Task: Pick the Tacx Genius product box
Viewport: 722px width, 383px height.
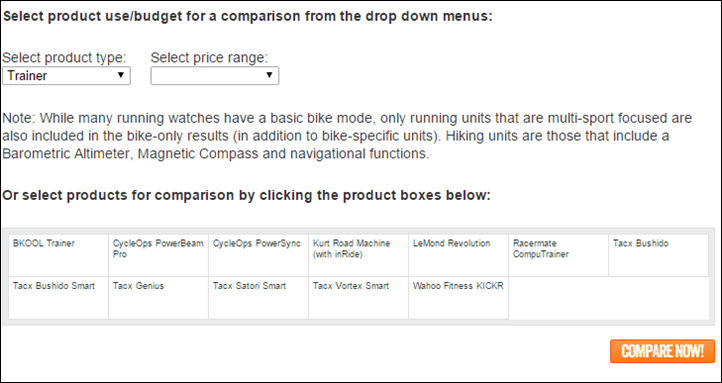Action: point(158,298)
